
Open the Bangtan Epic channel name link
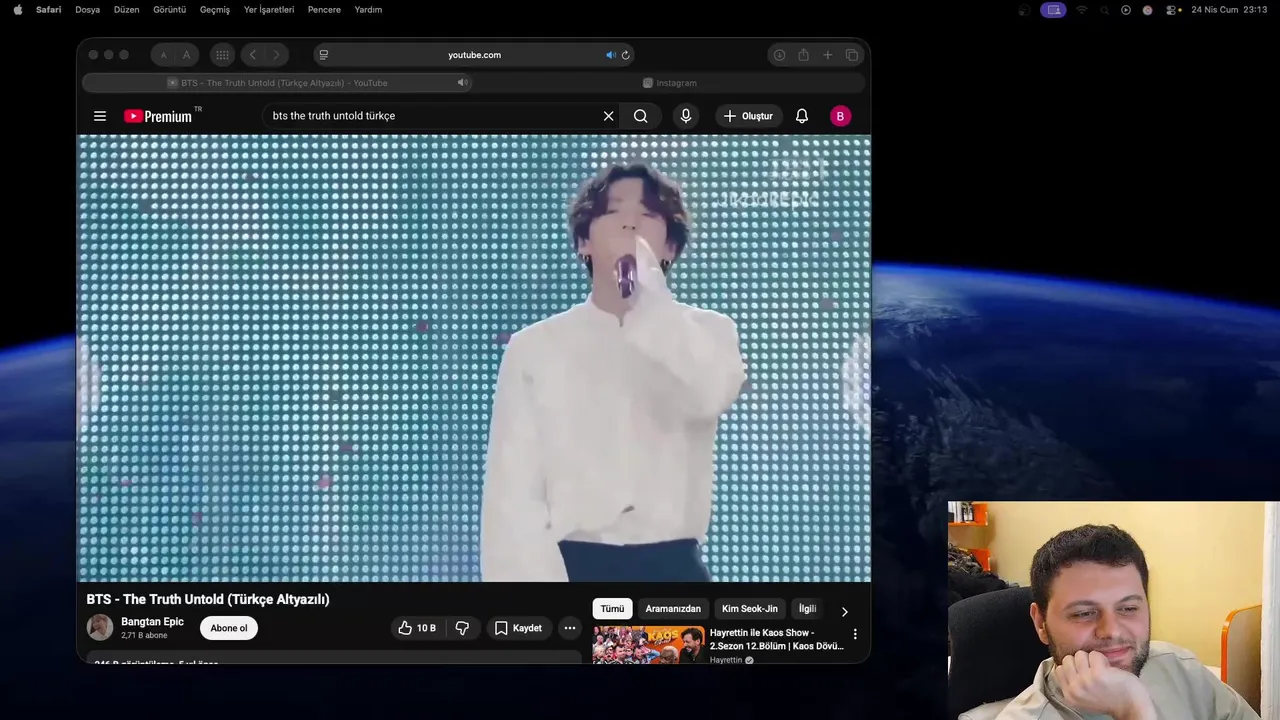point(152,622)
